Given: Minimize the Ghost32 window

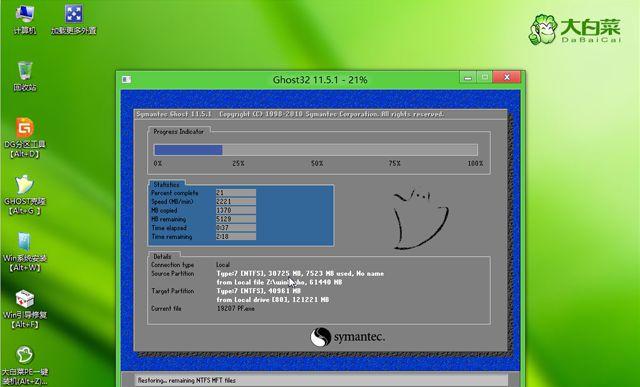Looking at the screenshot, I should [x=468, y=77].
